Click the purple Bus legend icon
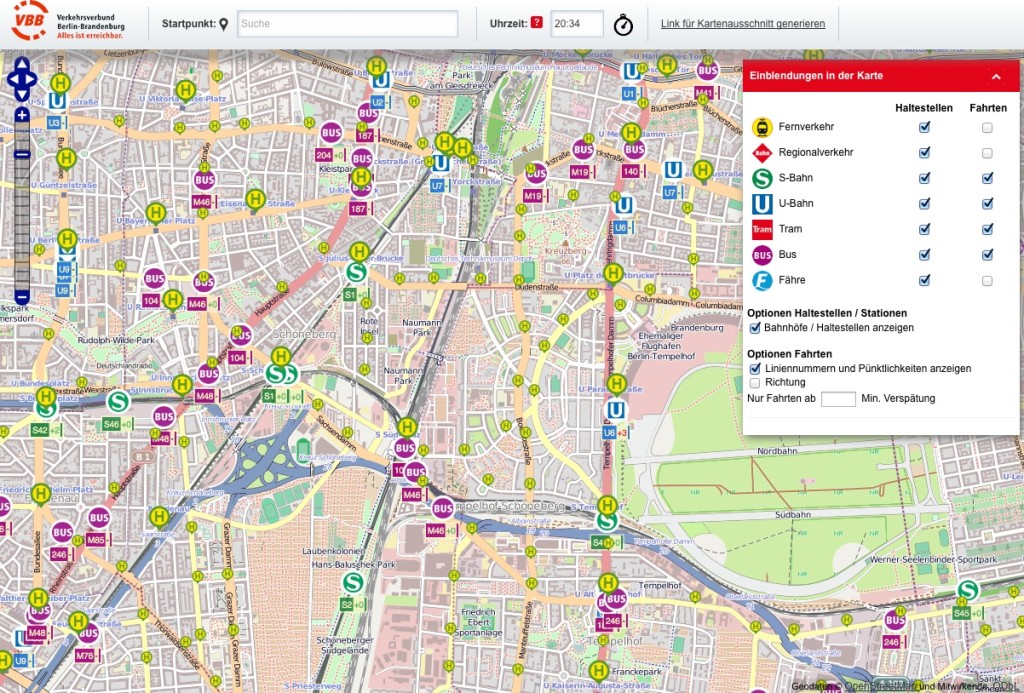Image resolution: width=1024 pixels, height=693 pixels. (x=762, y=255)
